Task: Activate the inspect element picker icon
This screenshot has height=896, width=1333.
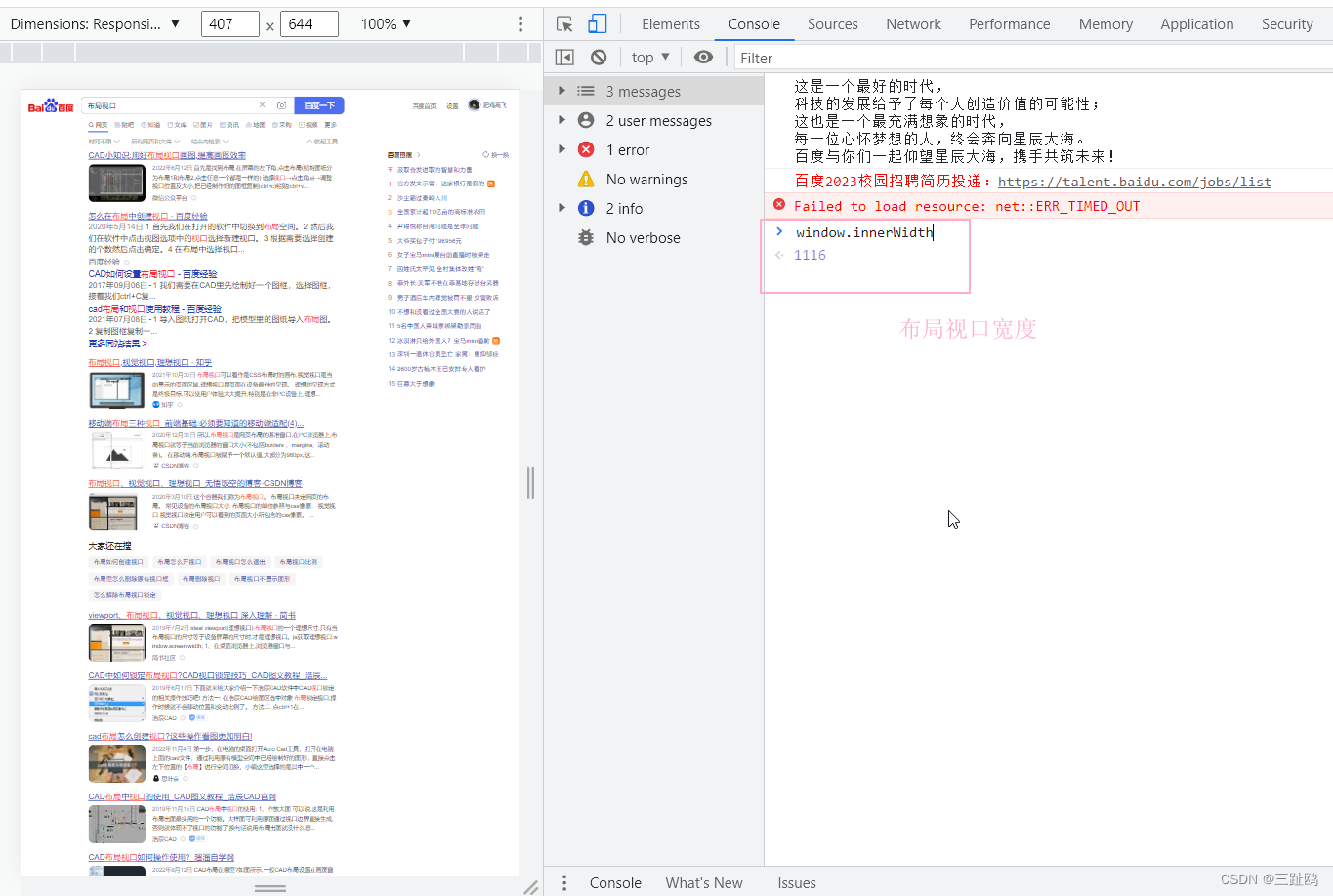Action: click(x=564, y=24)
